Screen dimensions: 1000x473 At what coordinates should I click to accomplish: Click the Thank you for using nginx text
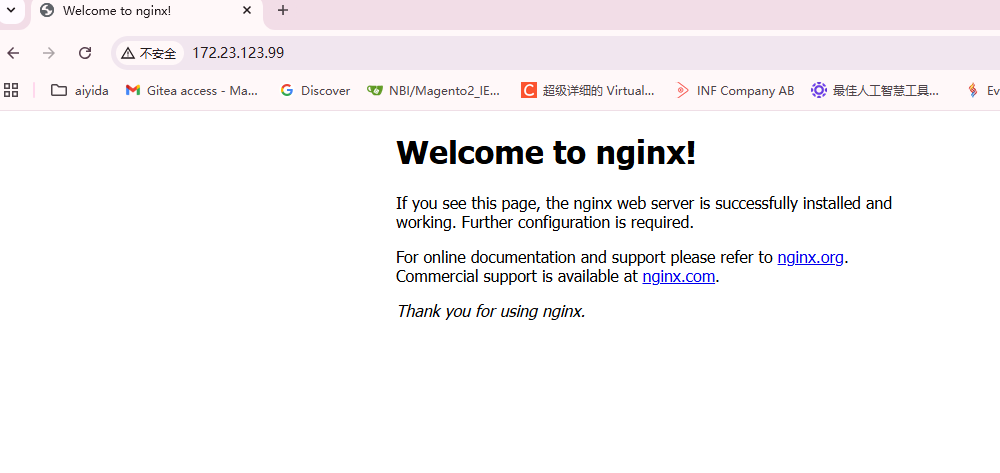point(490,312)
